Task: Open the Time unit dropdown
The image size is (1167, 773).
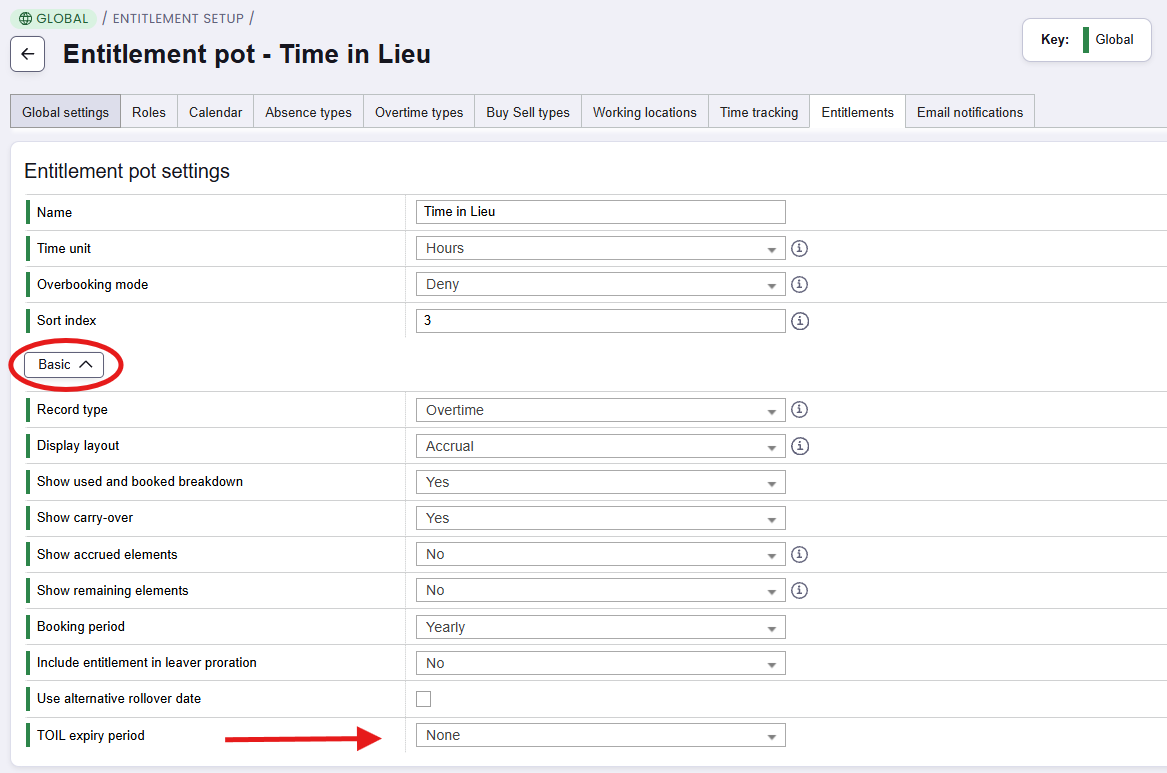Action: (x=600, y=248)
